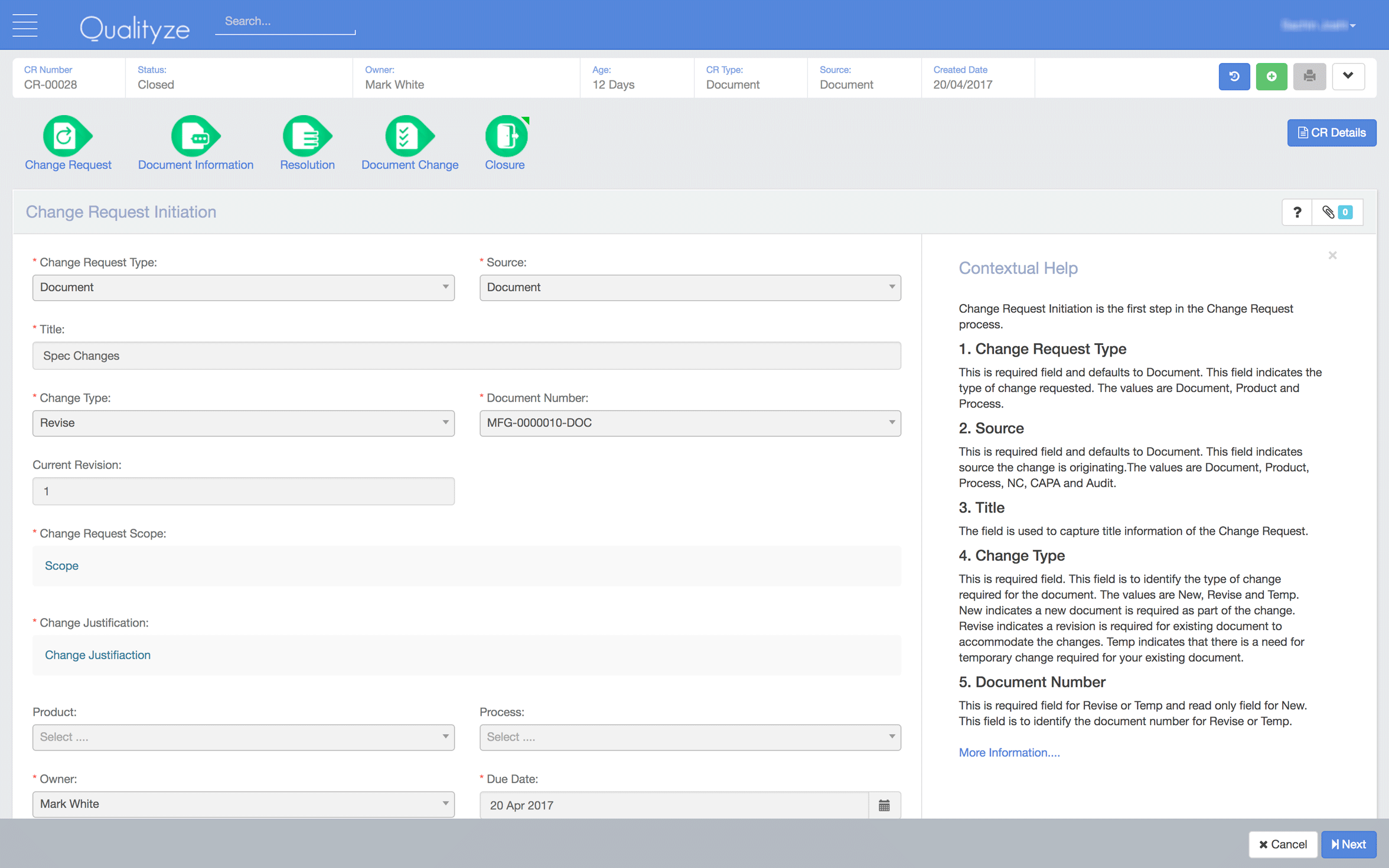Expand the header chevron to show more details
1389x868 pixels.
(1348, 76)
